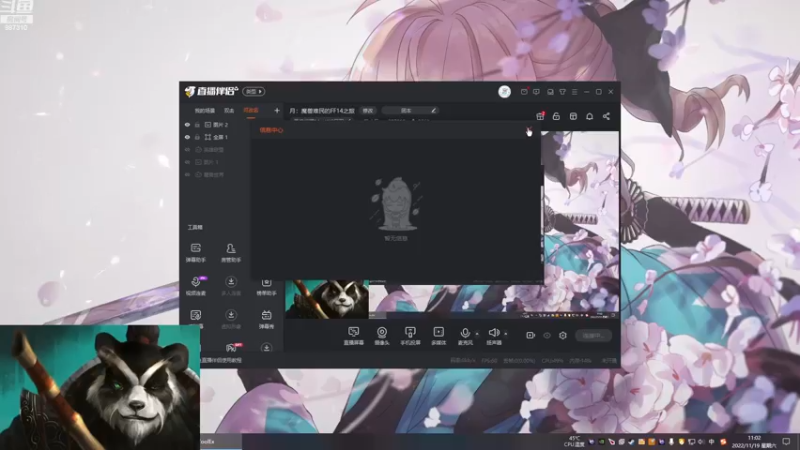
Task: Click the 修改 button beside stream title
Action: [368, 111]
